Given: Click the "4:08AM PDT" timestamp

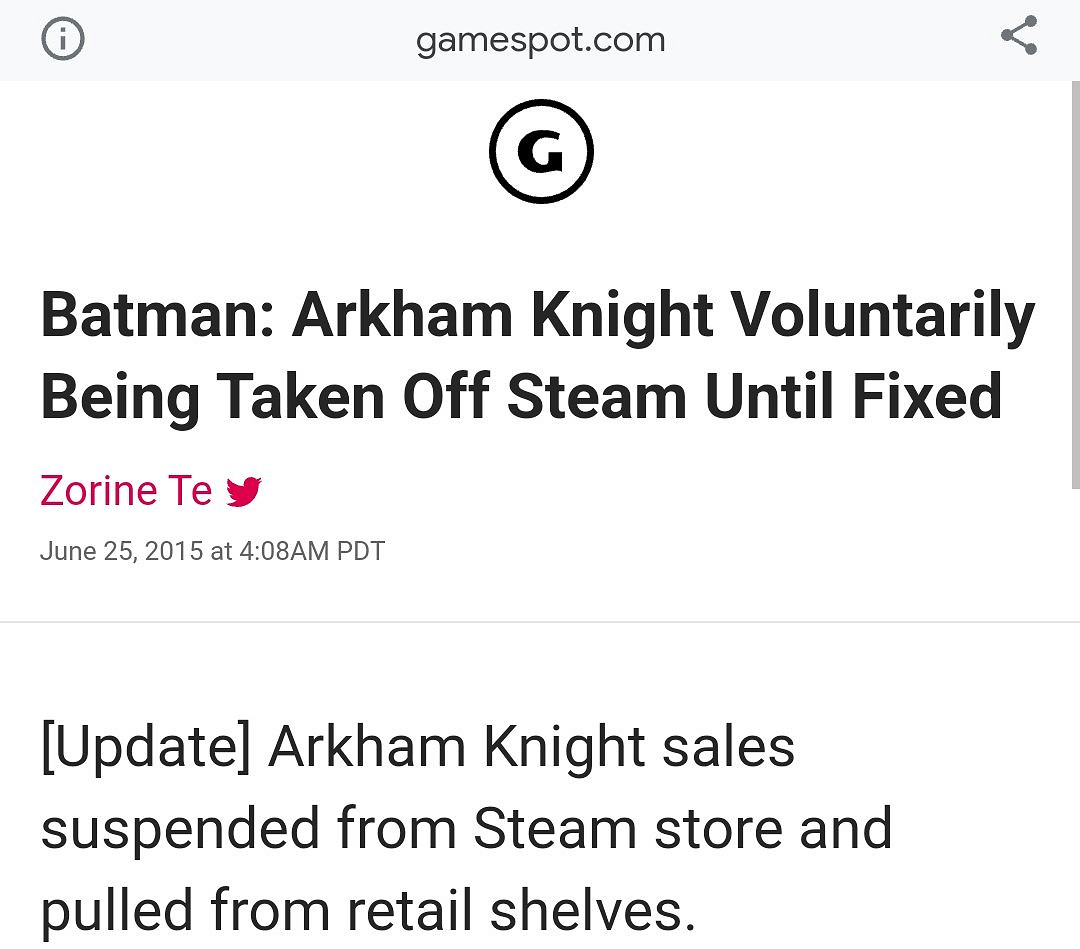Looking at the screenshot, I should point(311,551).
